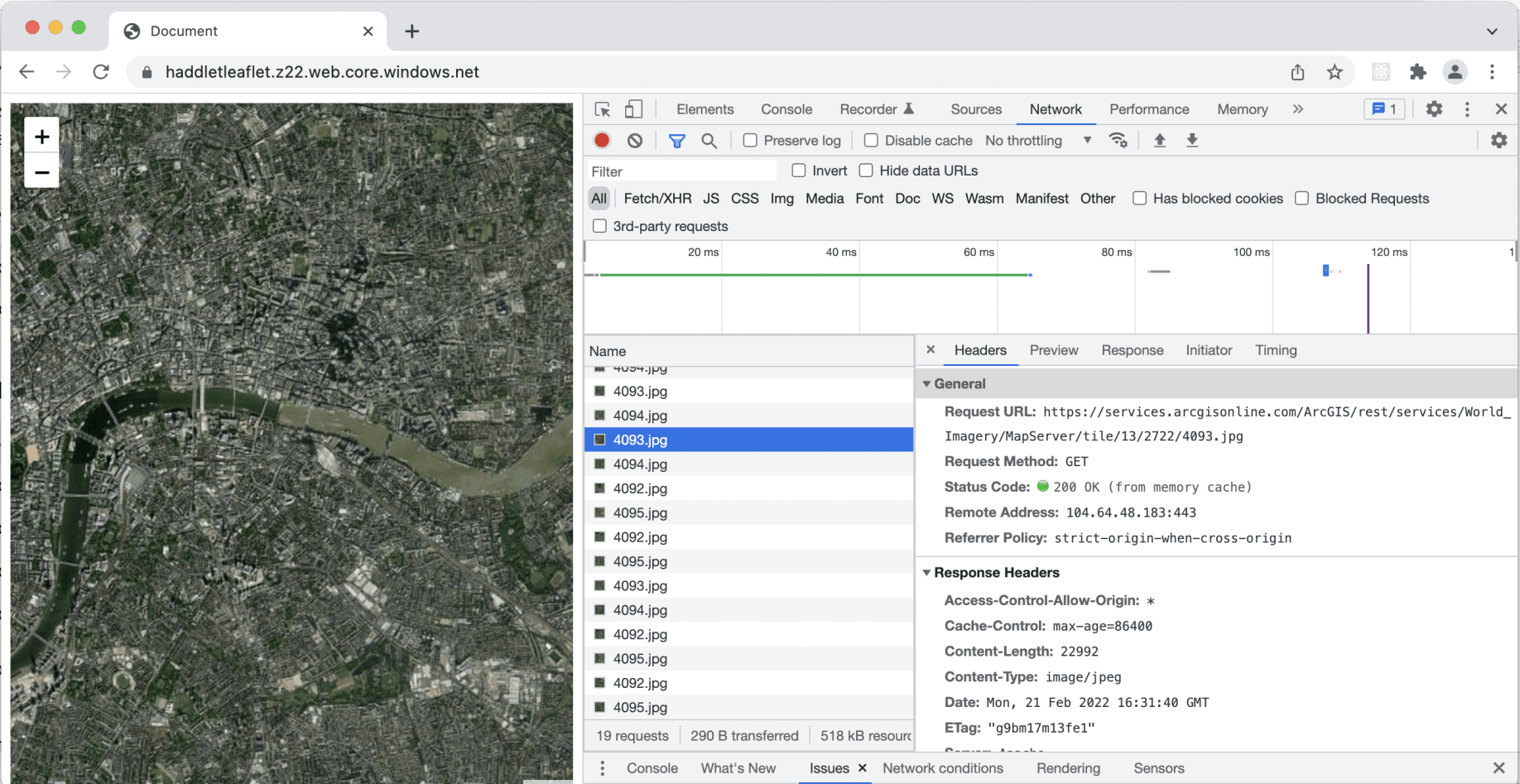Click the Filter text field
1520x784 pixels.
click(681, 171)
